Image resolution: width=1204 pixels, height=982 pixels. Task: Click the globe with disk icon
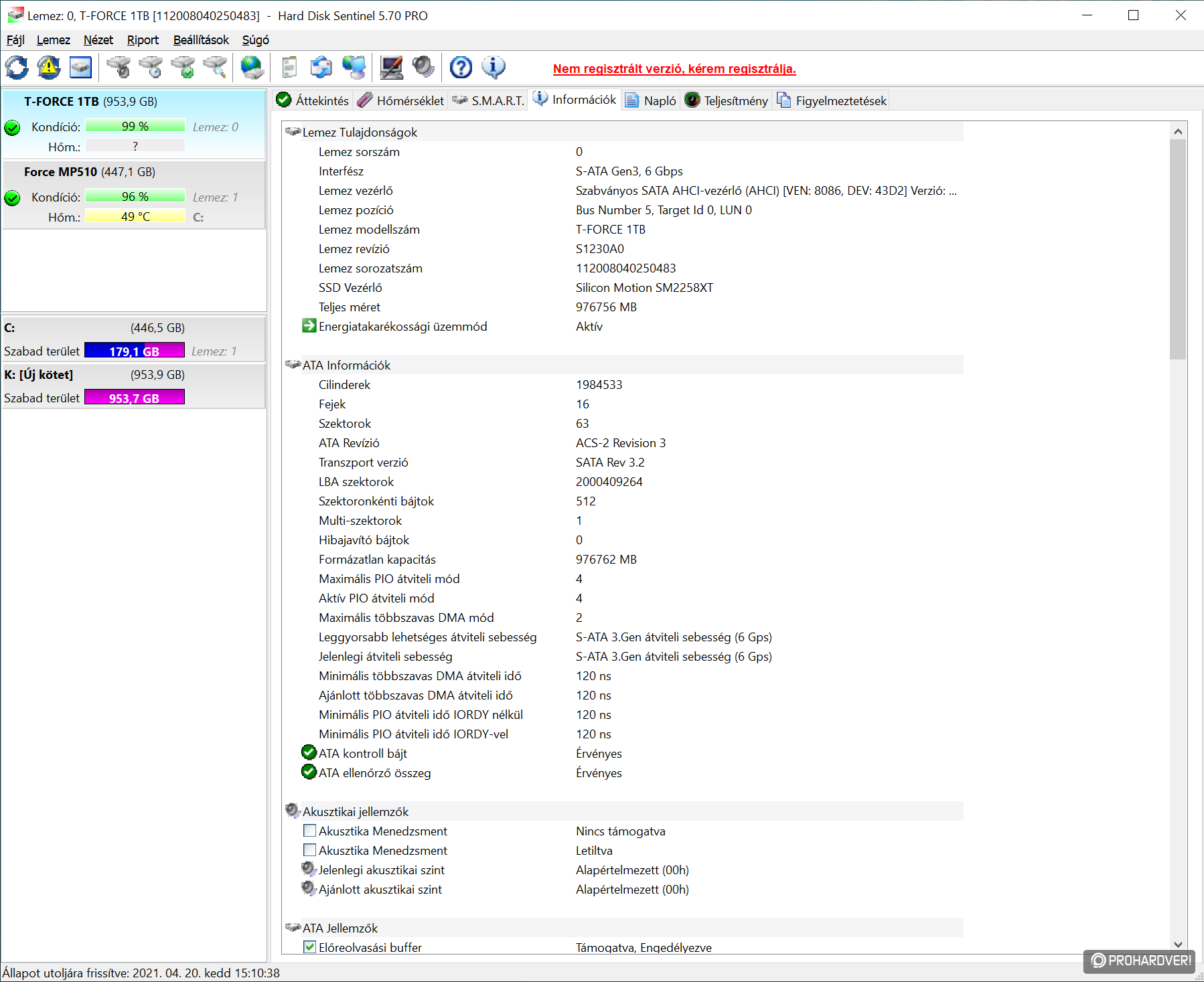tap(252, 68)
